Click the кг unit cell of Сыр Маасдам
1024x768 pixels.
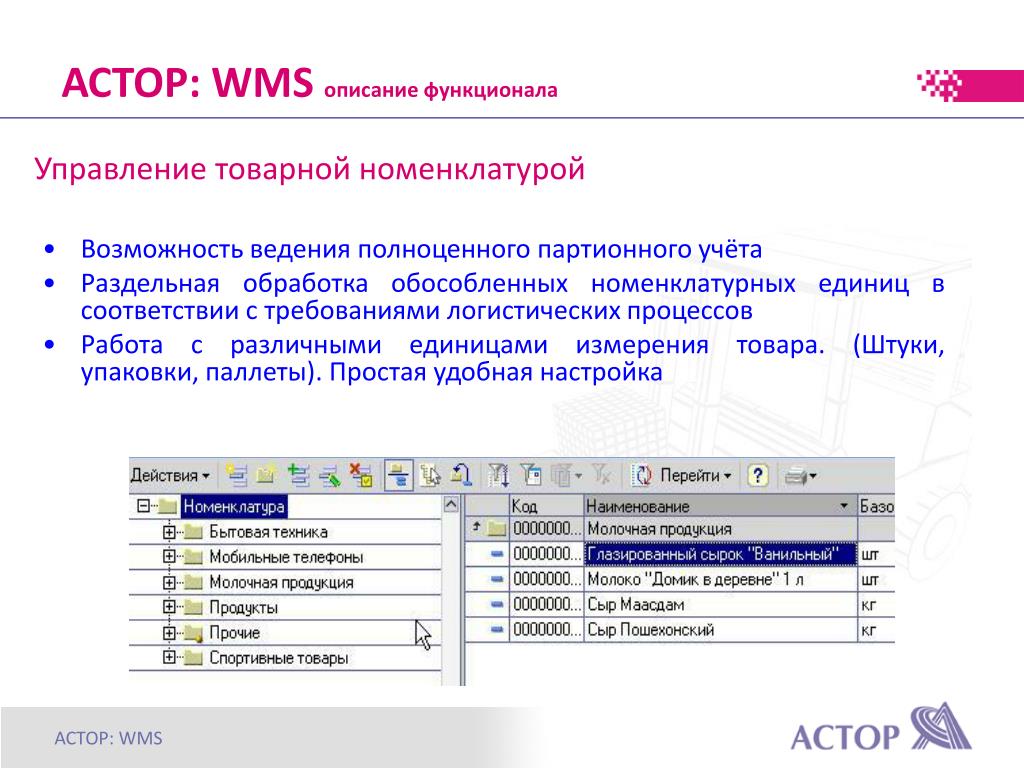tap(876, 605)
